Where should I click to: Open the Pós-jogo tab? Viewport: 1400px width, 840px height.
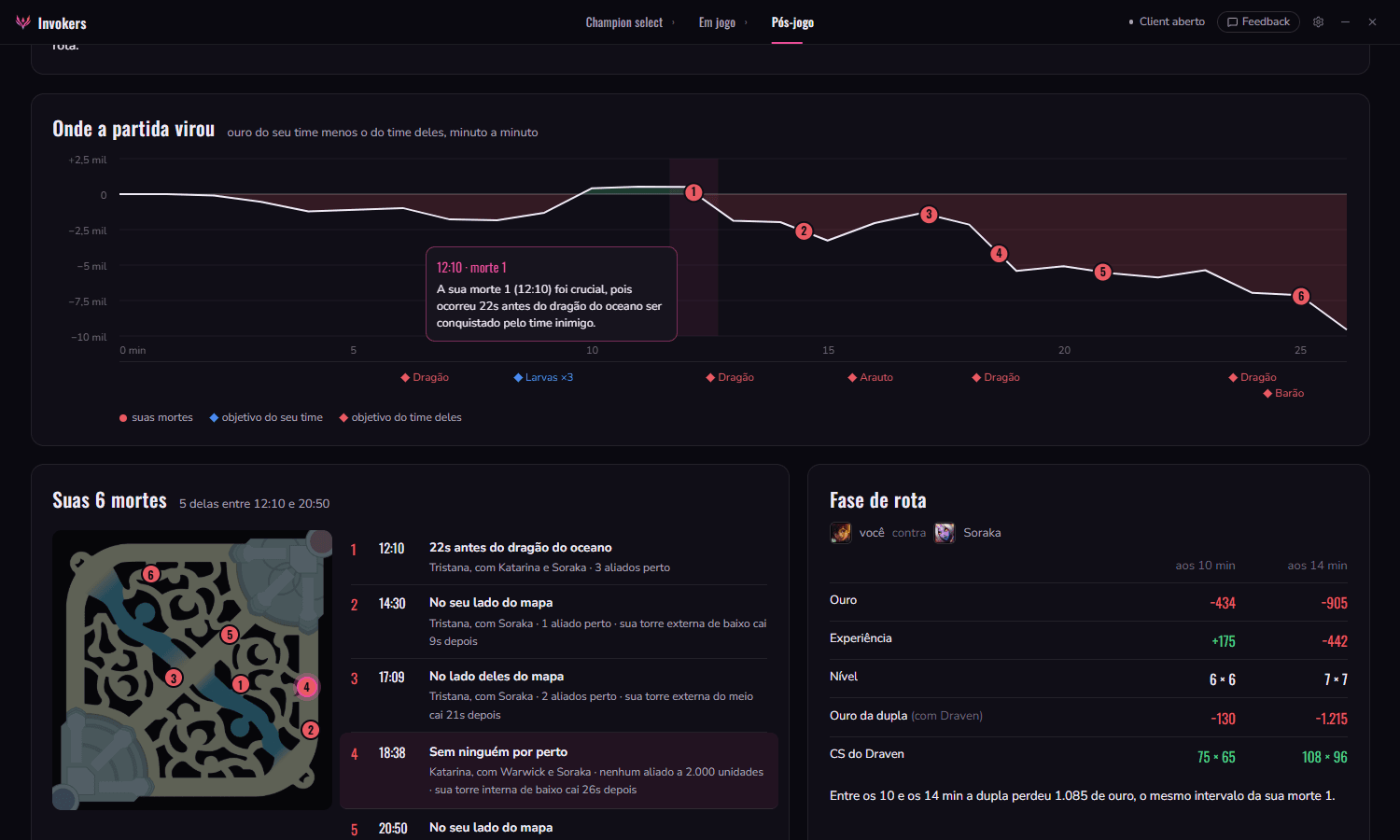coord(792,22)
